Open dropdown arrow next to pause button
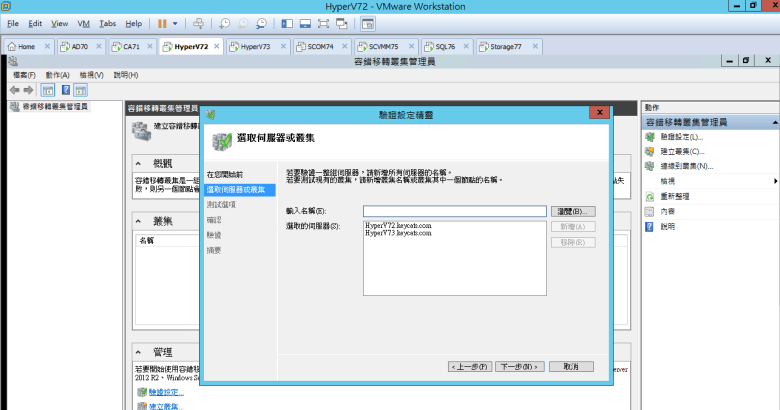This screenshot has width=780, height=410. 177,22
